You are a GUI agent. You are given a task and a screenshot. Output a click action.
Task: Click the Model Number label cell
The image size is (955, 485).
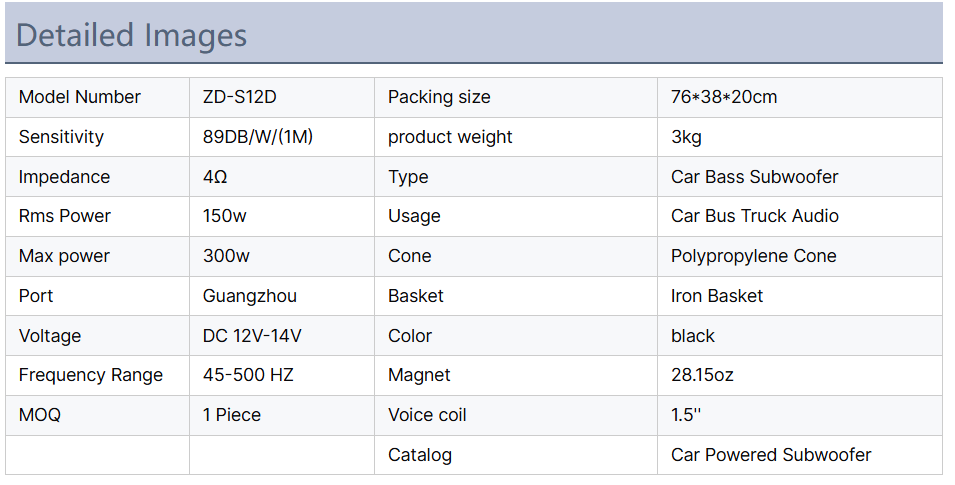pyautogui.click(x=80, y=97)
